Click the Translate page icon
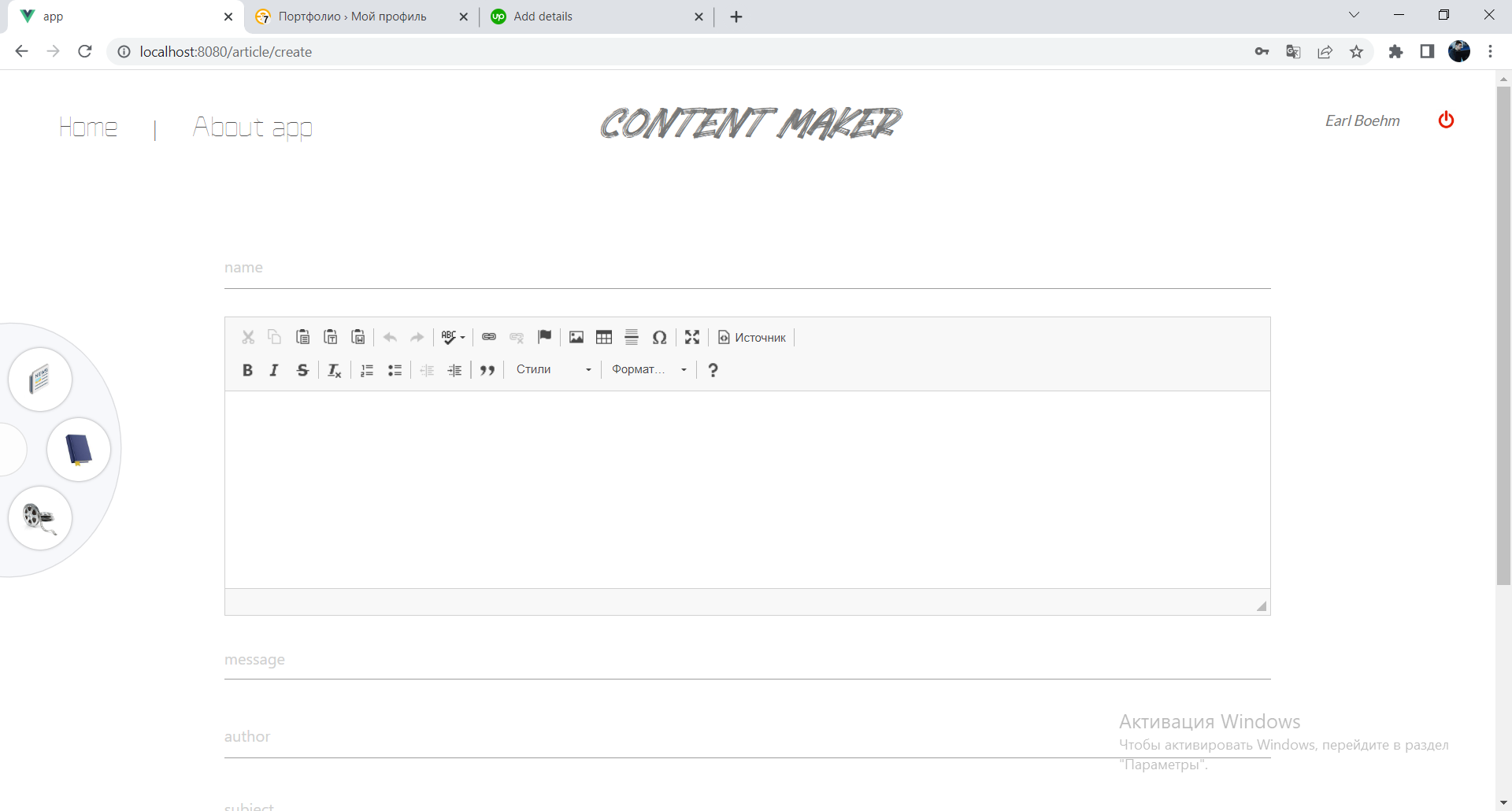 1293,52
